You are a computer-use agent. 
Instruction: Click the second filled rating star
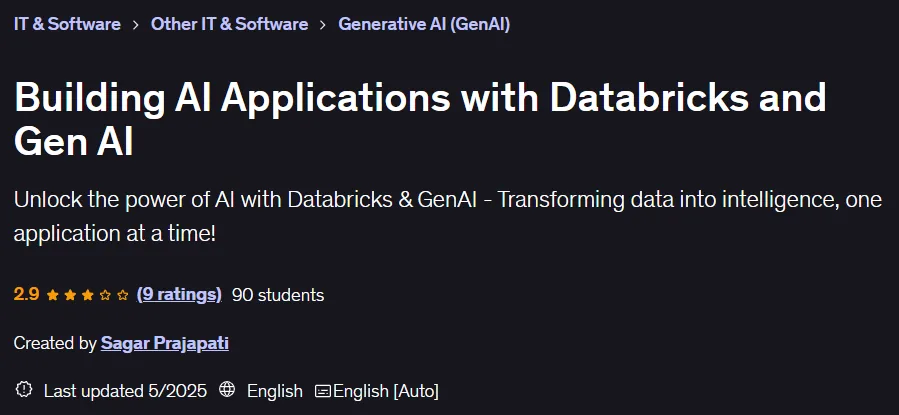click(x=70, y=295)
